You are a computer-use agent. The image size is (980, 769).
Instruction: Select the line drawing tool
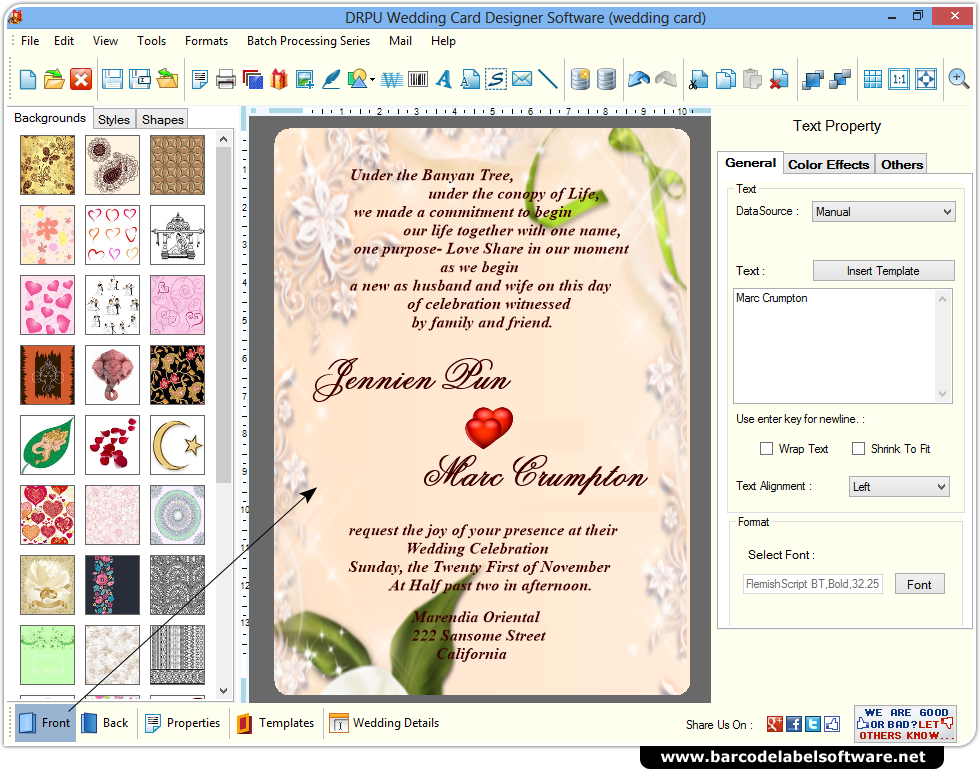(548, 79)
